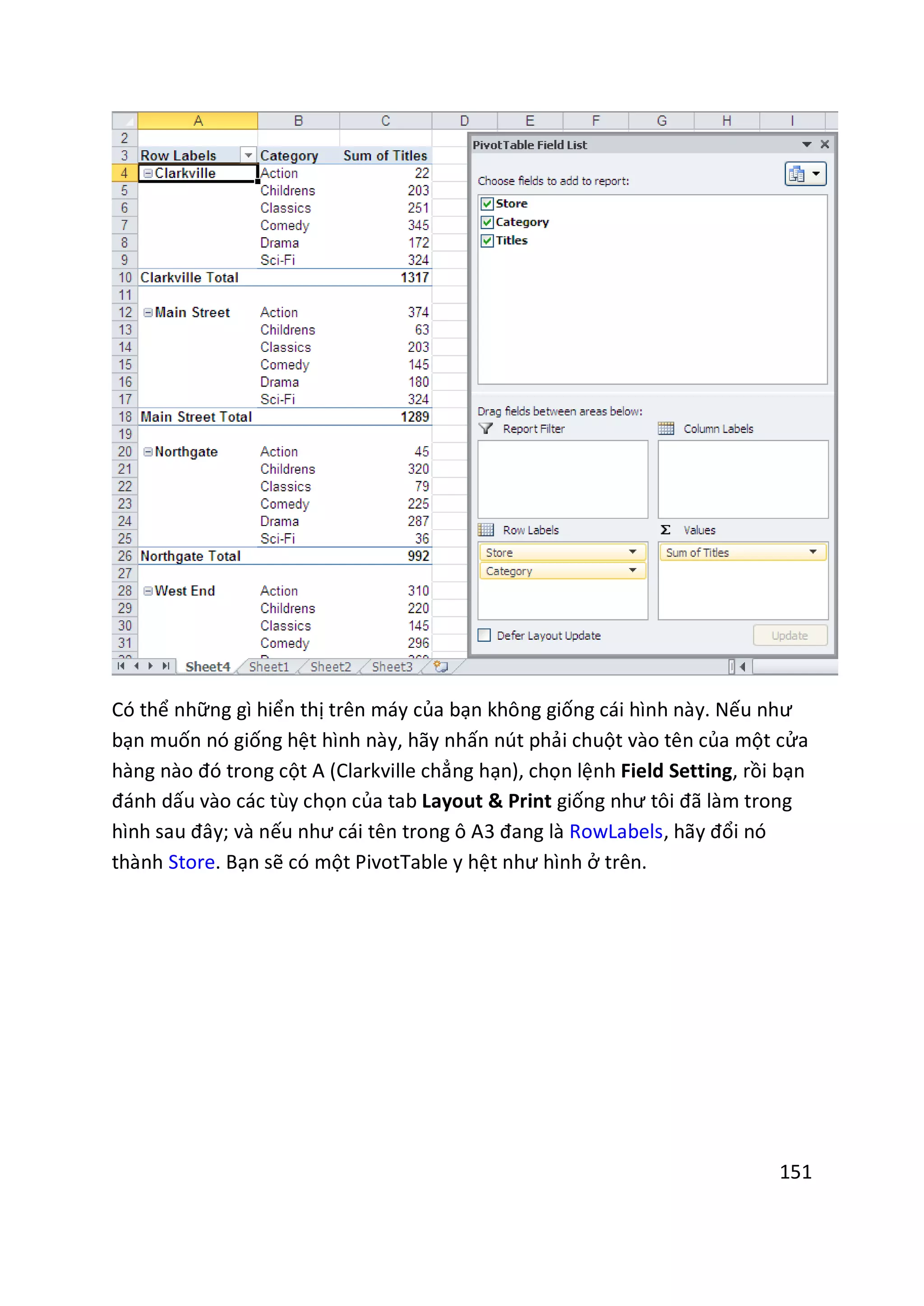This screenshot has width=924, height=1306.
Task: Uncheck the Category field checkbox
Action: point(487,222)
